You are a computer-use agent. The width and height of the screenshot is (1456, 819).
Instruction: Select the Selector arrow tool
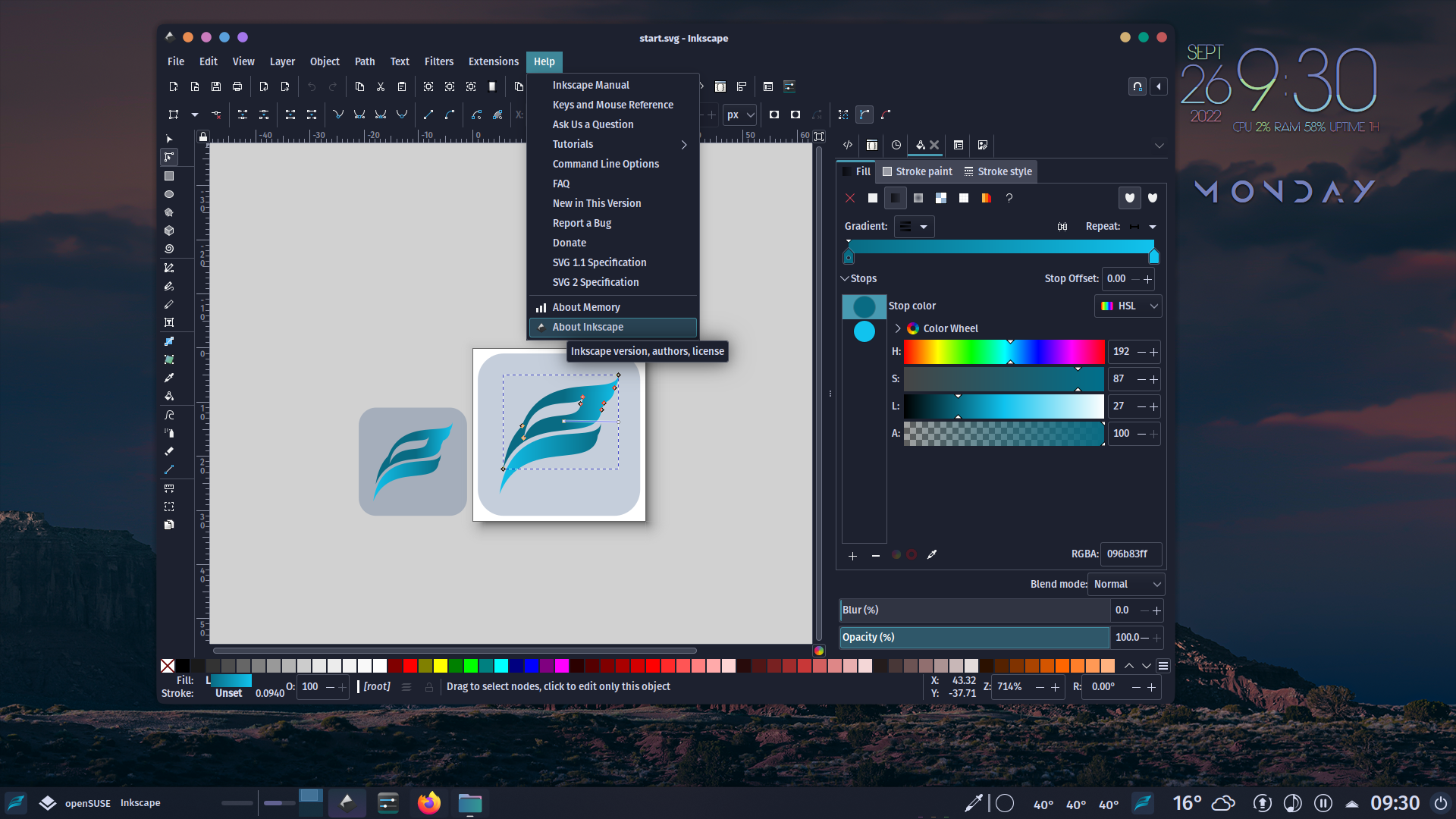(x=169, y=139)
